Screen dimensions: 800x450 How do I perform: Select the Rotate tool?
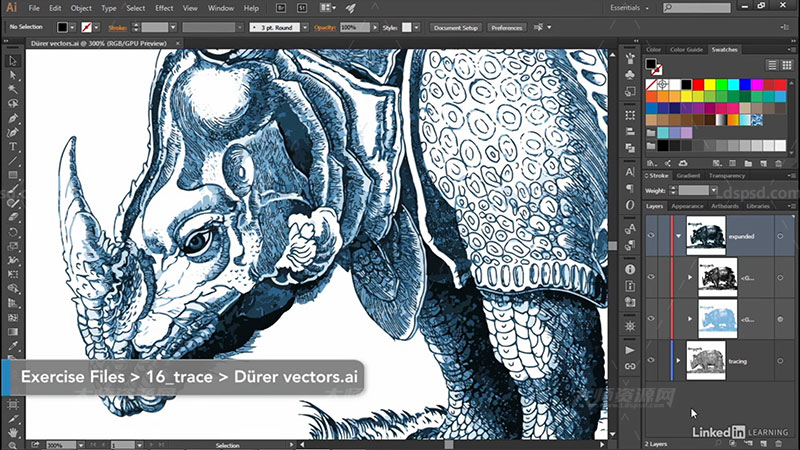(13, 232)
